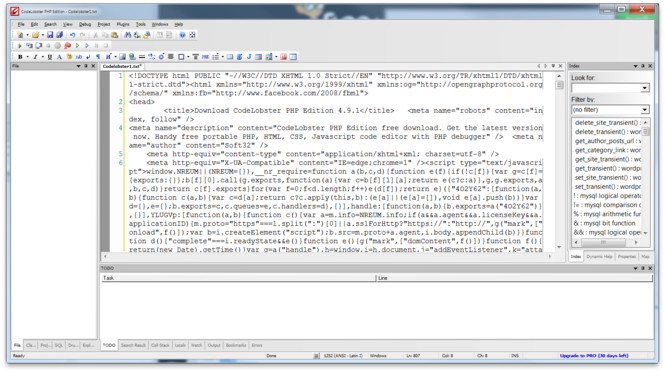Click the editor vertical scrollbar thumb

point(559,85)
